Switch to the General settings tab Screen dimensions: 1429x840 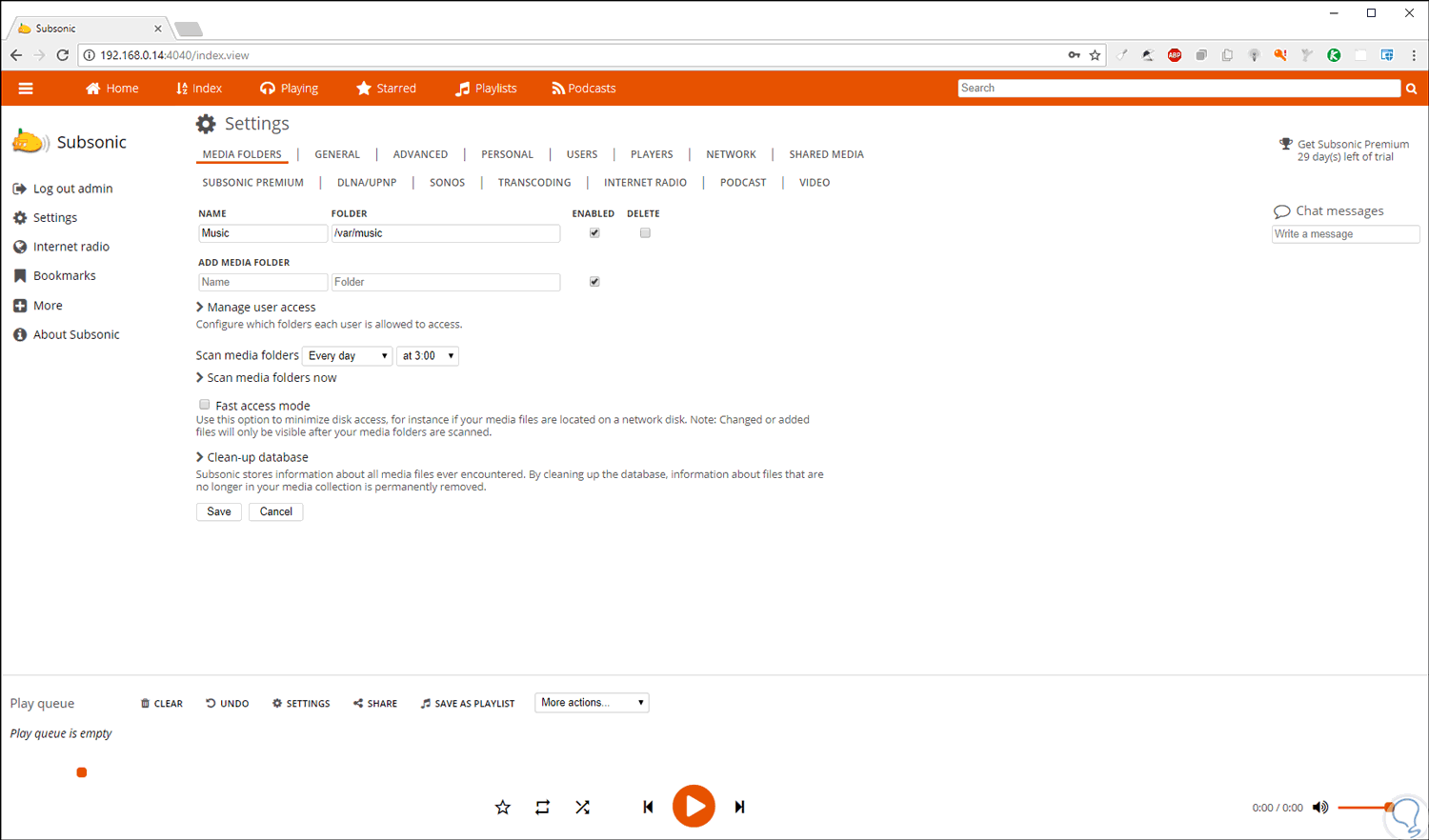point(337,154)
